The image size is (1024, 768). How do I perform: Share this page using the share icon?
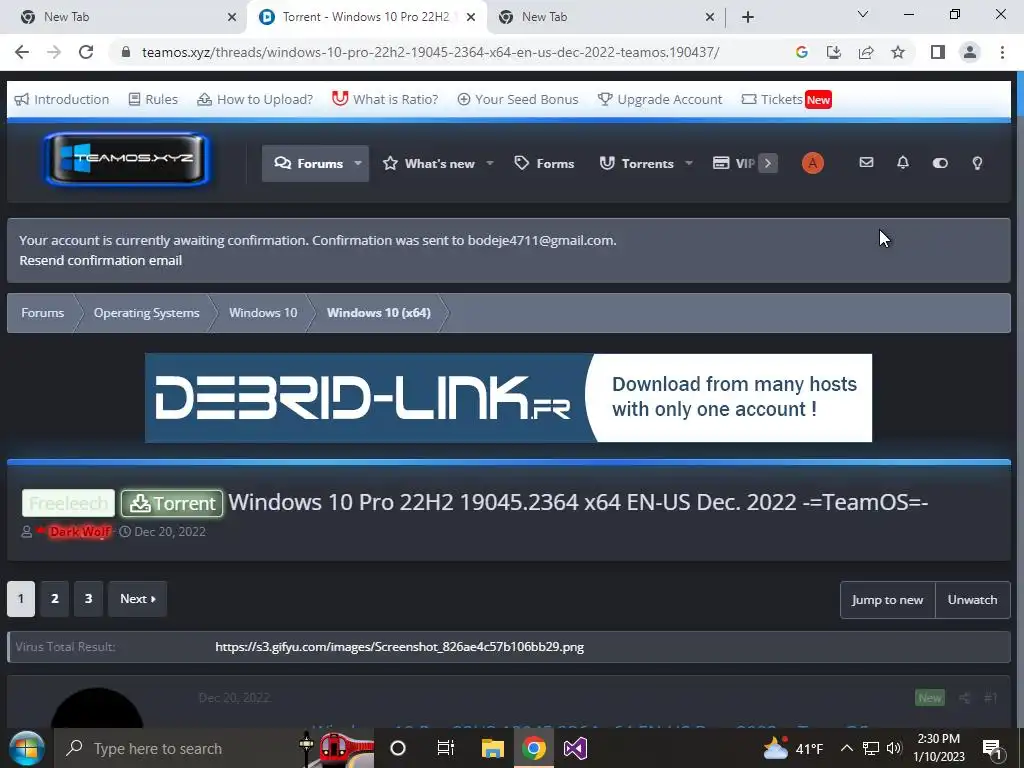point(866,52)
